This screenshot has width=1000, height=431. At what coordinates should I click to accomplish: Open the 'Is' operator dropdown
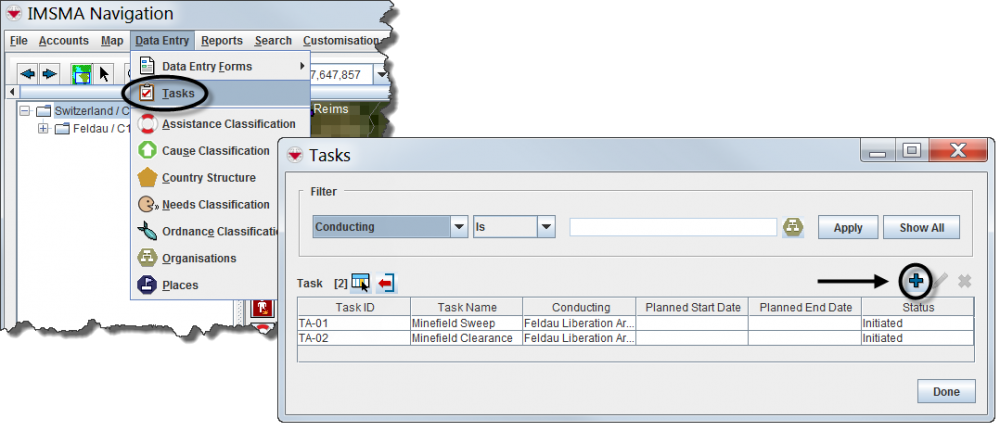click(x=546, y=227)
